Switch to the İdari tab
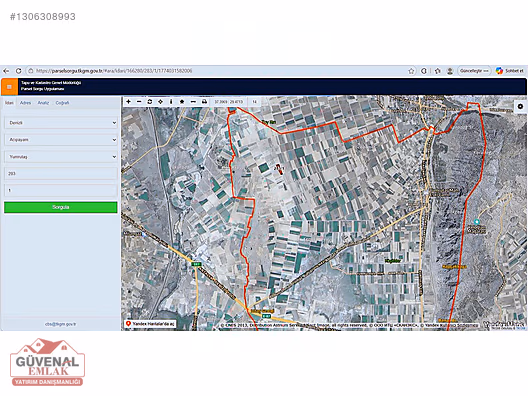Image resolution: width=528 pixels, height=396 pixels. (9, 103)
